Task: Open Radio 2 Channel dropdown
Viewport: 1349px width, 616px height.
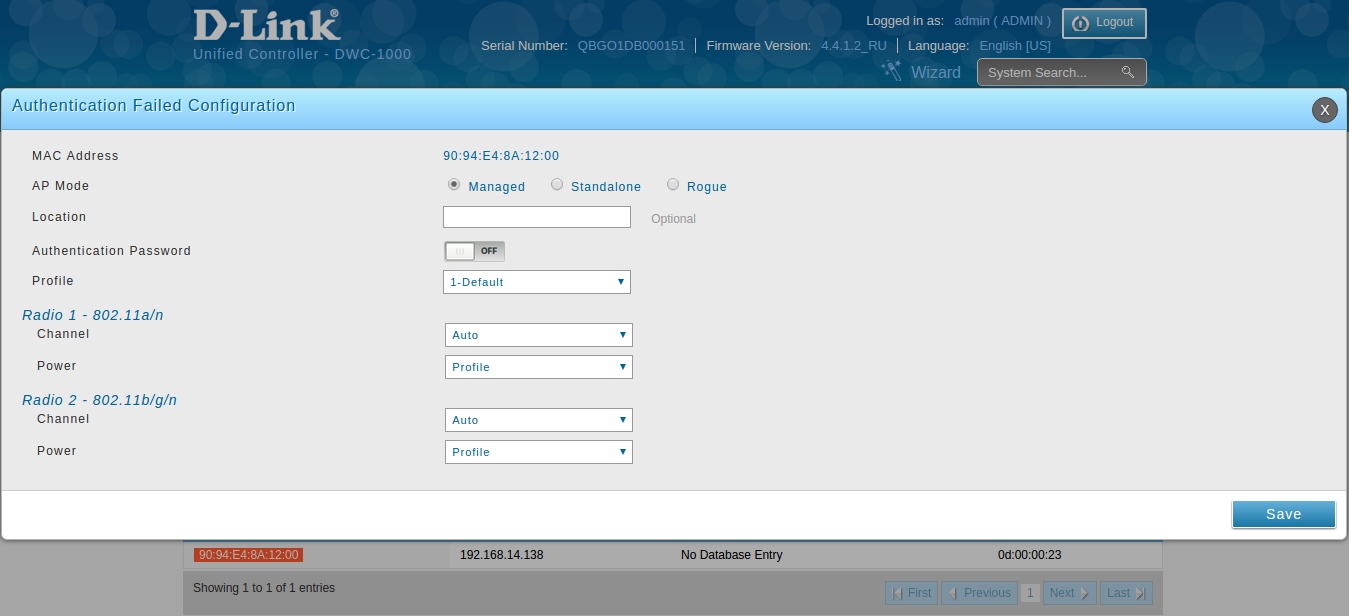Action: [x=538, y=420]
